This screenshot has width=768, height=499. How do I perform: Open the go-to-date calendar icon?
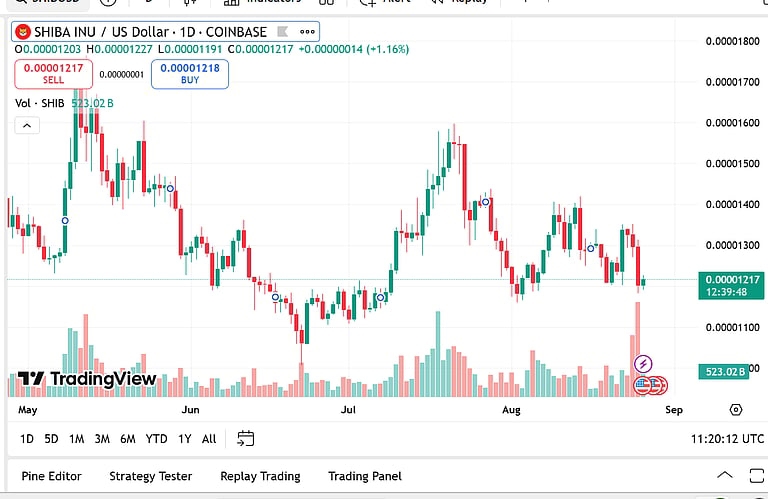(x=245, y=438)
